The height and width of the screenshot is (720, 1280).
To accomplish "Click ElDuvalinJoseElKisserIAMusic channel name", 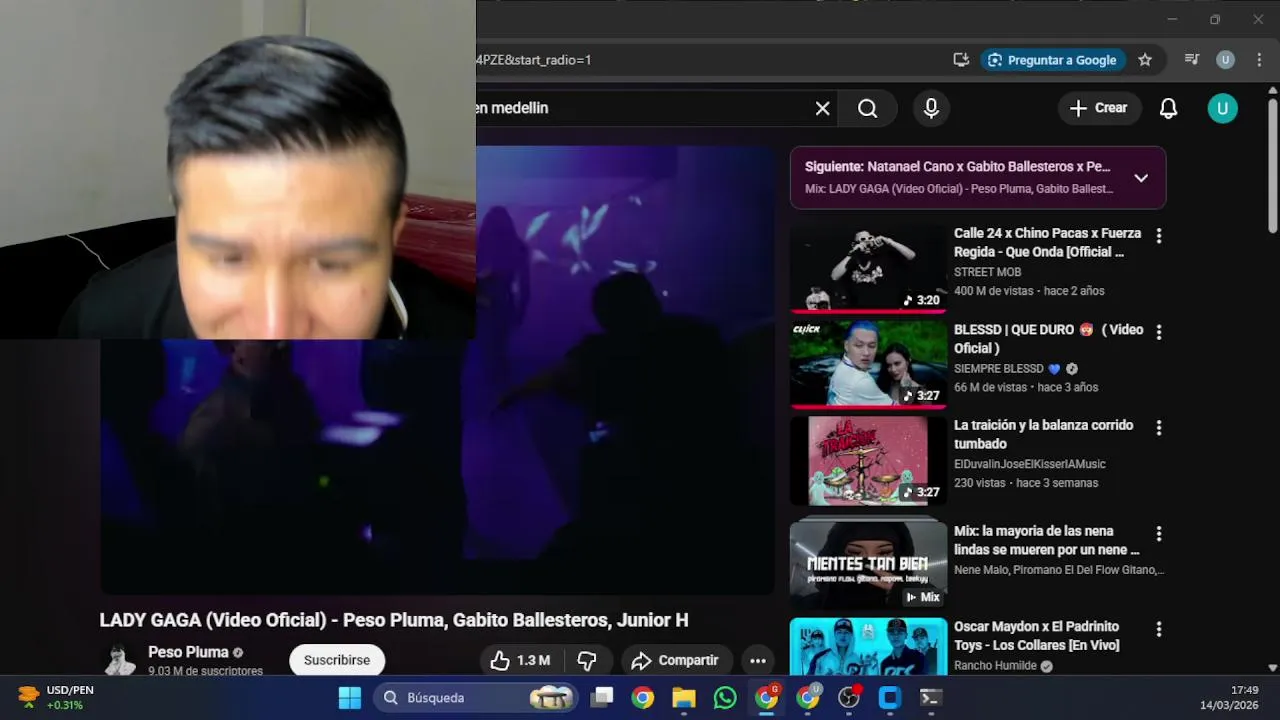I will (x=1029, y=464).
